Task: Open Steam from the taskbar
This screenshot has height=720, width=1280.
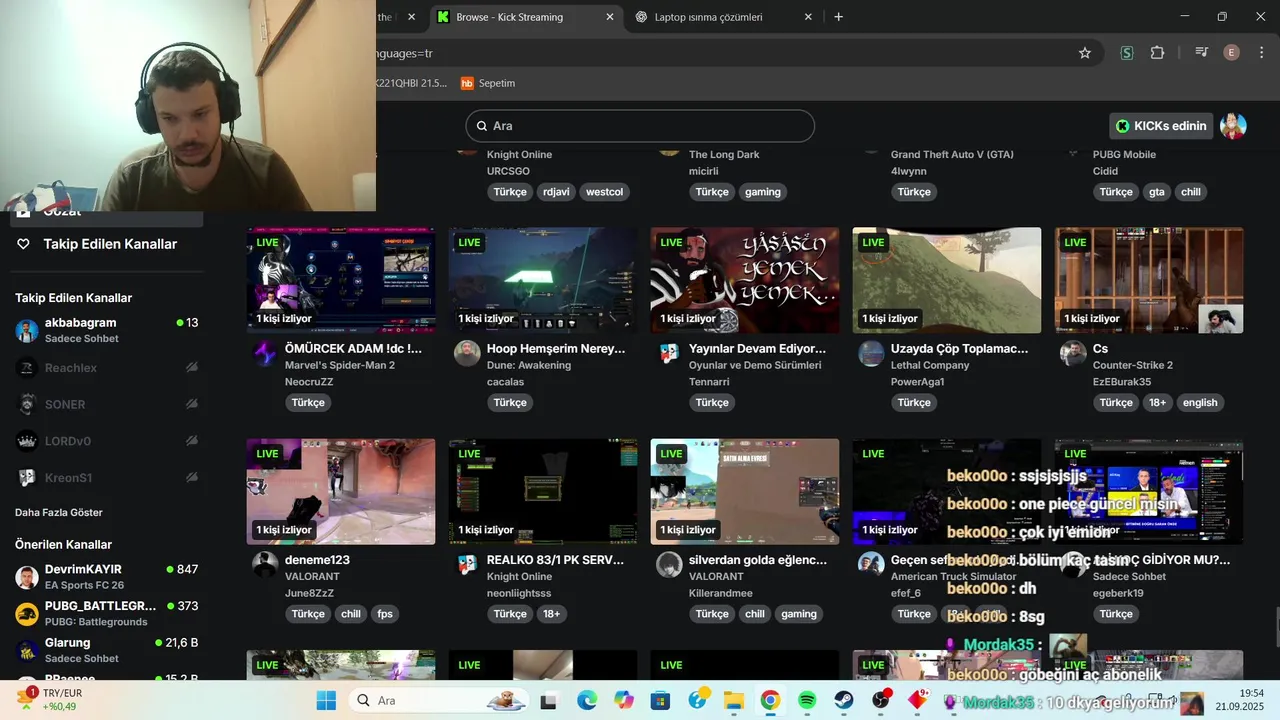Action: pyautogui.click(x=844, y=701)
